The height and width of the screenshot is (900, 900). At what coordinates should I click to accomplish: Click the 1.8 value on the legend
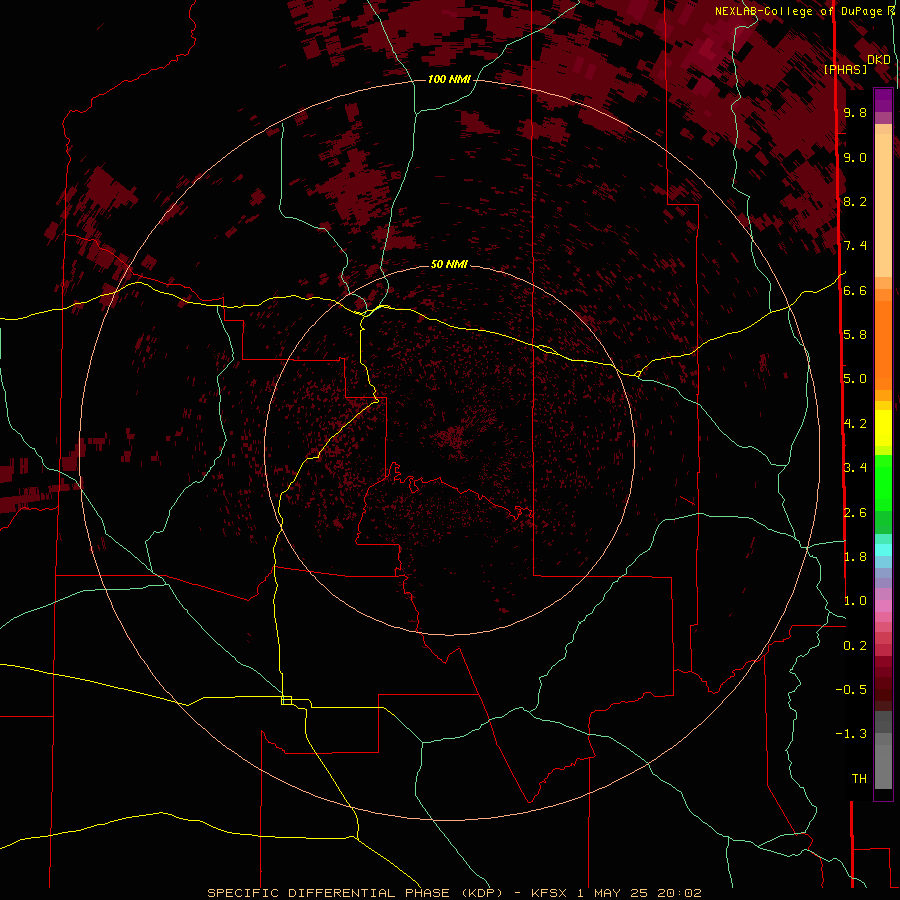pos(855,557)
